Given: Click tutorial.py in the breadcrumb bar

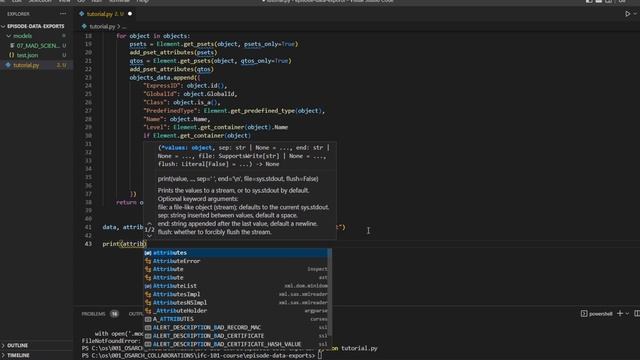Looking at the screenshot, I should [102, 27].
